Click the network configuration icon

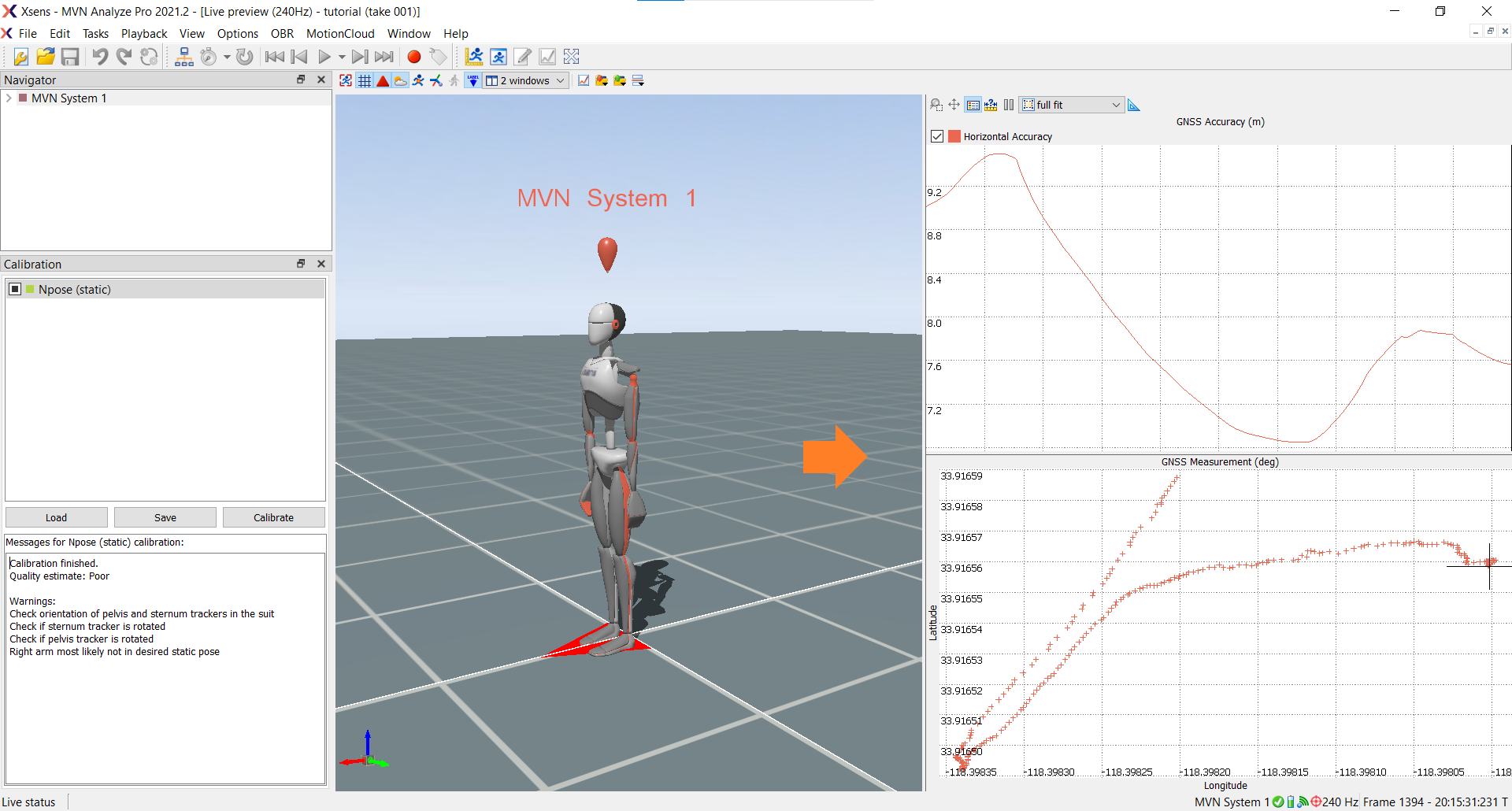click(x=183, y=57)
